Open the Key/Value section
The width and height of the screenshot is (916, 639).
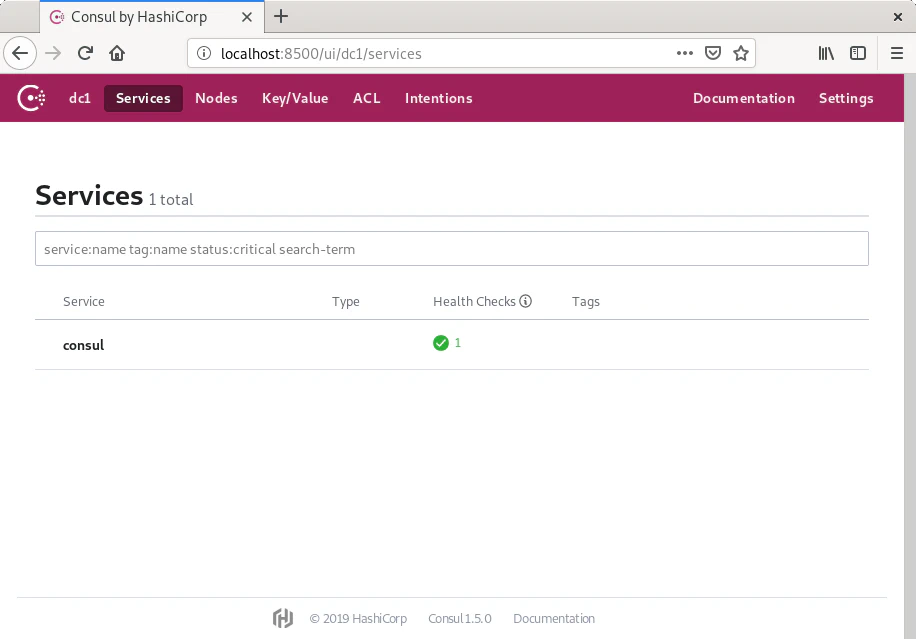pyautogui.click(x=295, y=98)
